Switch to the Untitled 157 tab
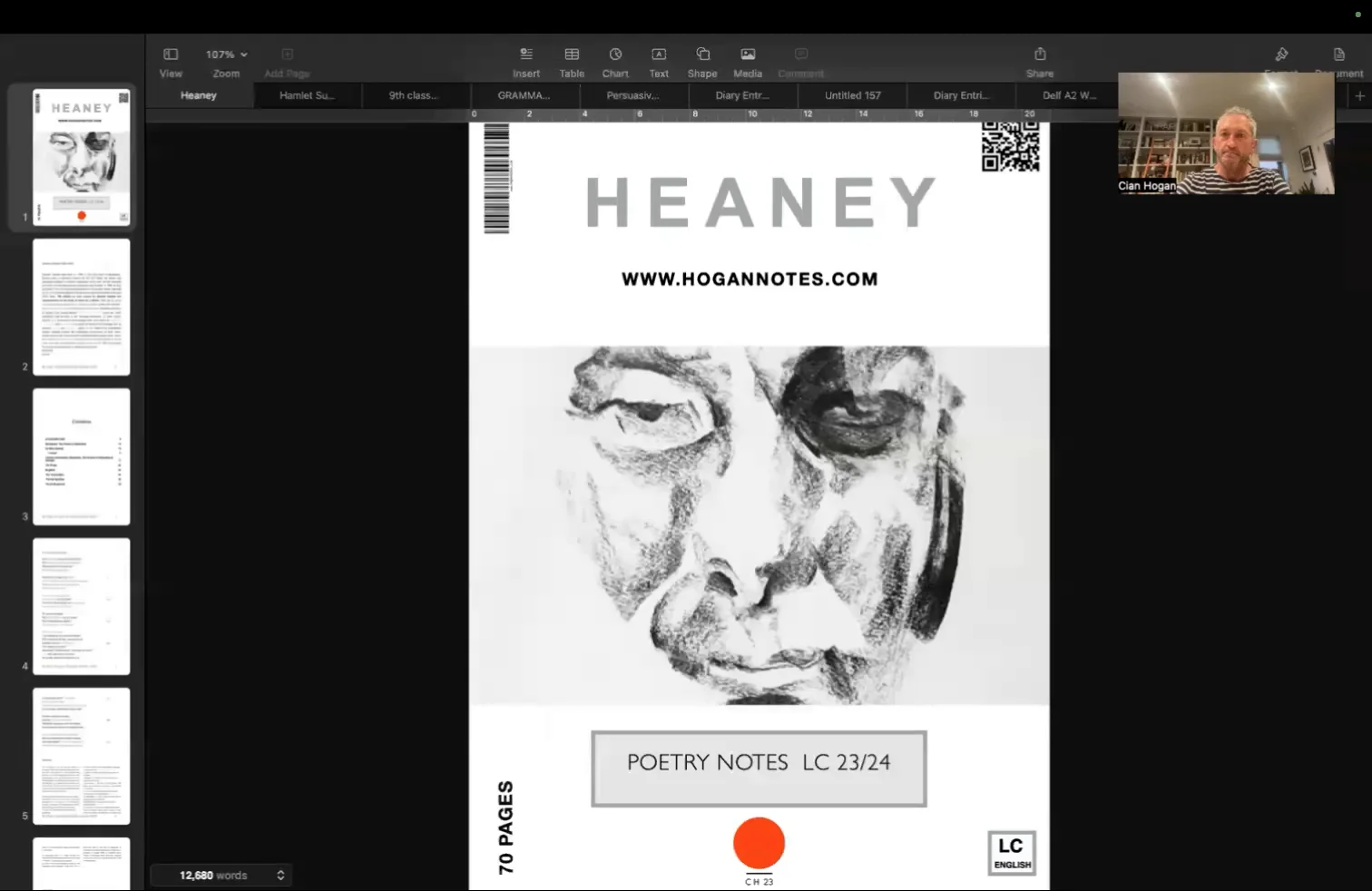The image size is (1372, 891). tap(852, 95)
